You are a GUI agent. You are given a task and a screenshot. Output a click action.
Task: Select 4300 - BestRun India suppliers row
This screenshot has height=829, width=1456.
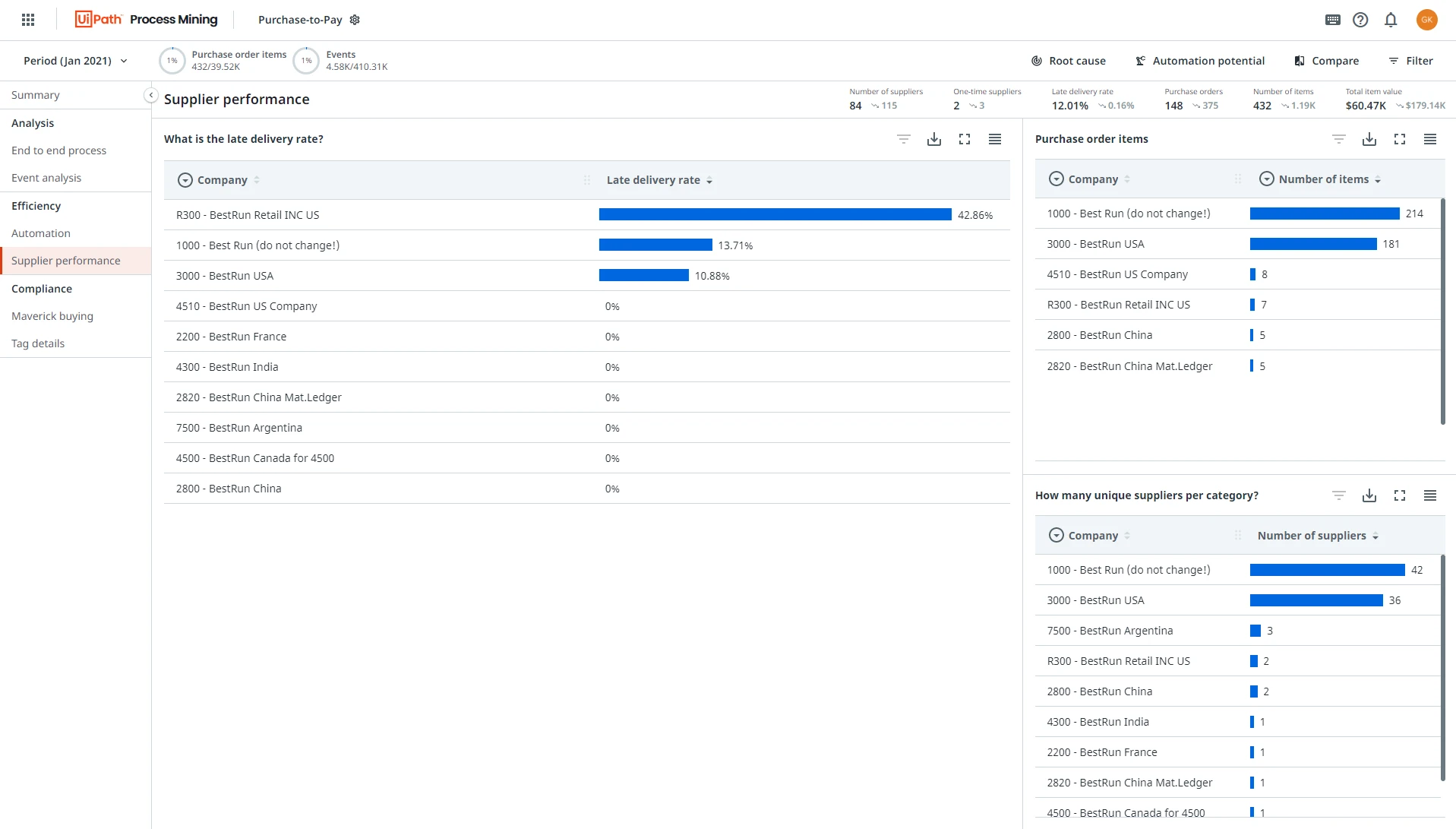(x=1237, y=722)
